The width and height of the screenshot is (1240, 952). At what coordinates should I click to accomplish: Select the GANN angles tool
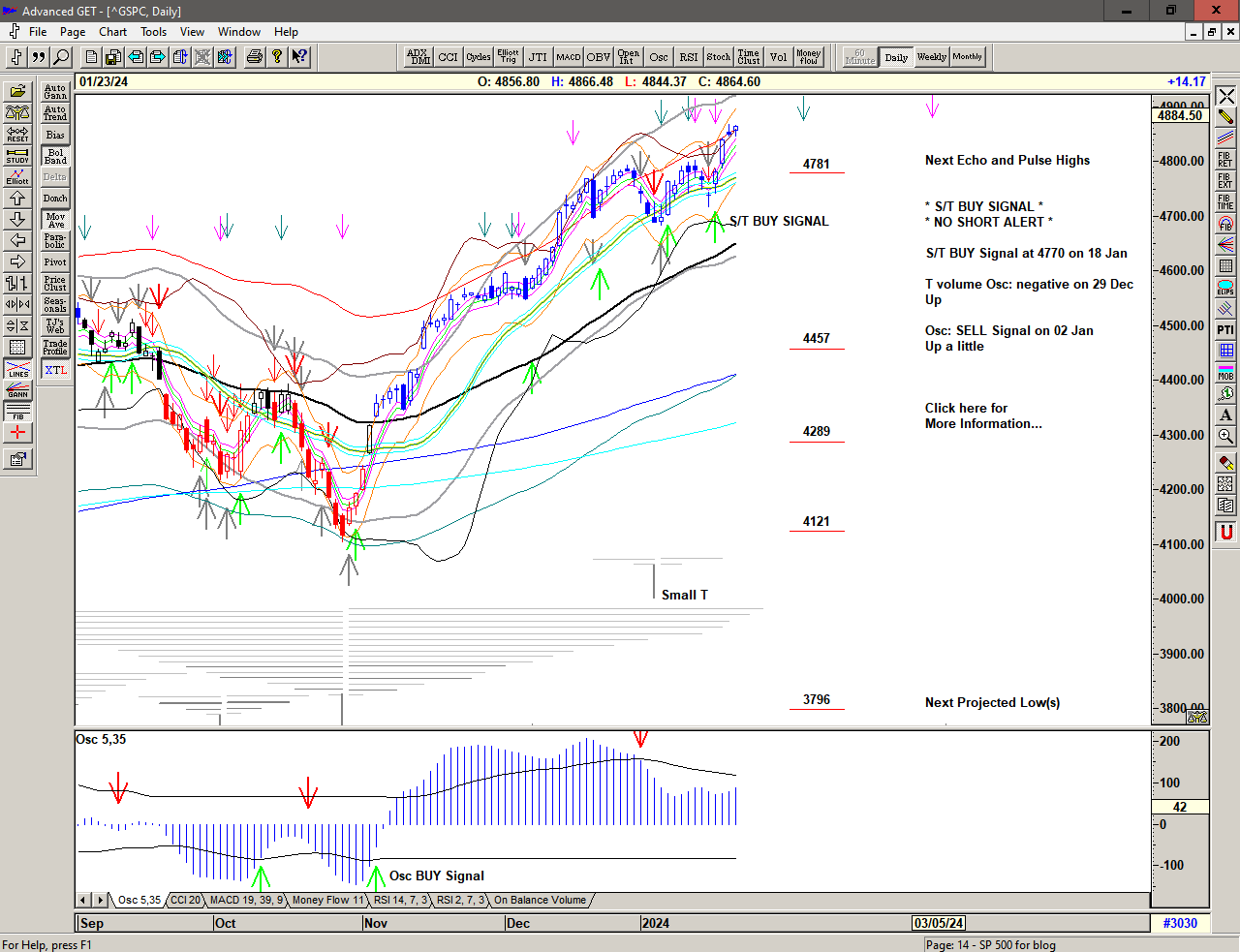pyautogui.click(x=17, y=390)
